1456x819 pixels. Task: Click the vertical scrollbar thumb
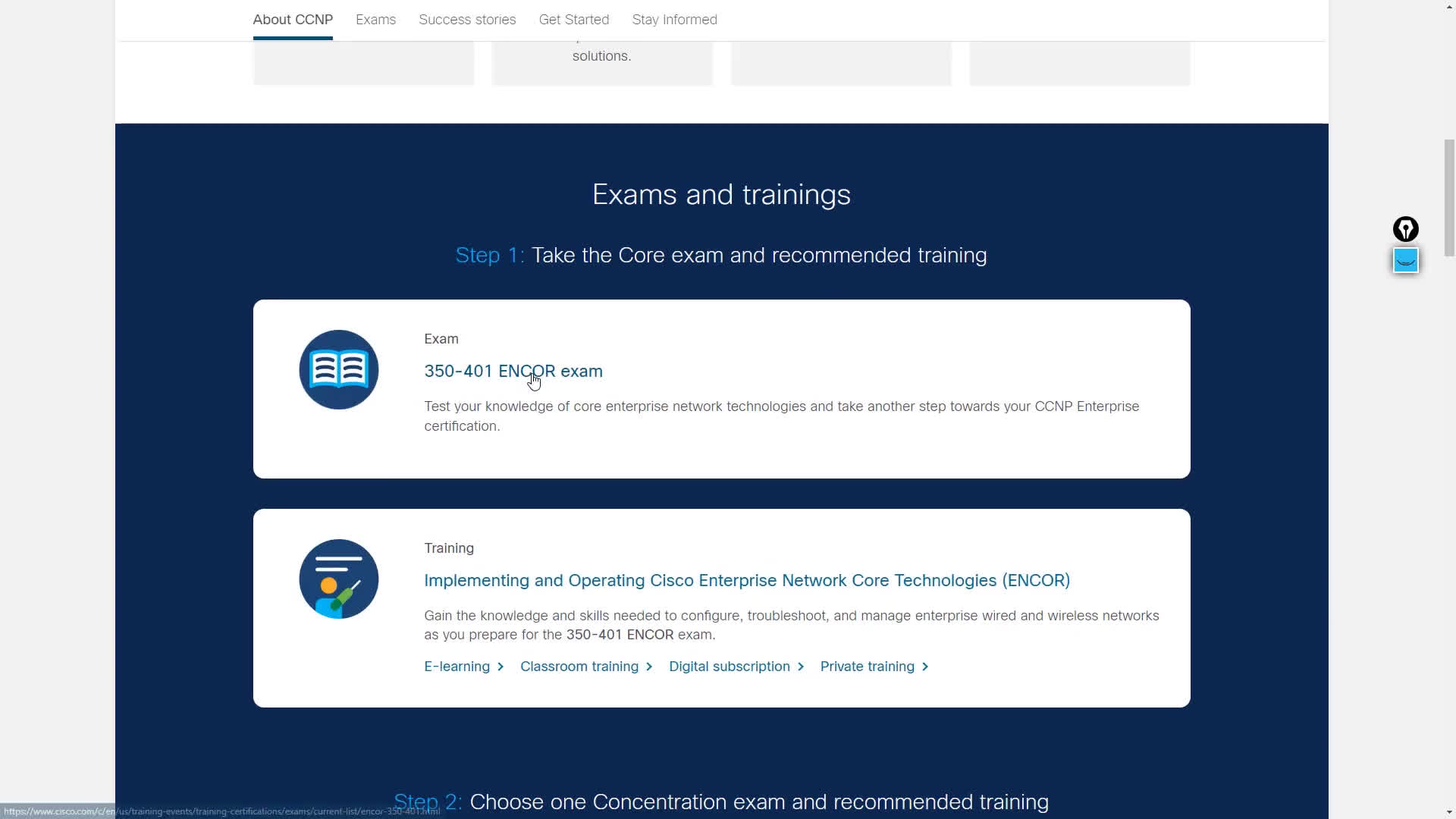click(1448, 197)
